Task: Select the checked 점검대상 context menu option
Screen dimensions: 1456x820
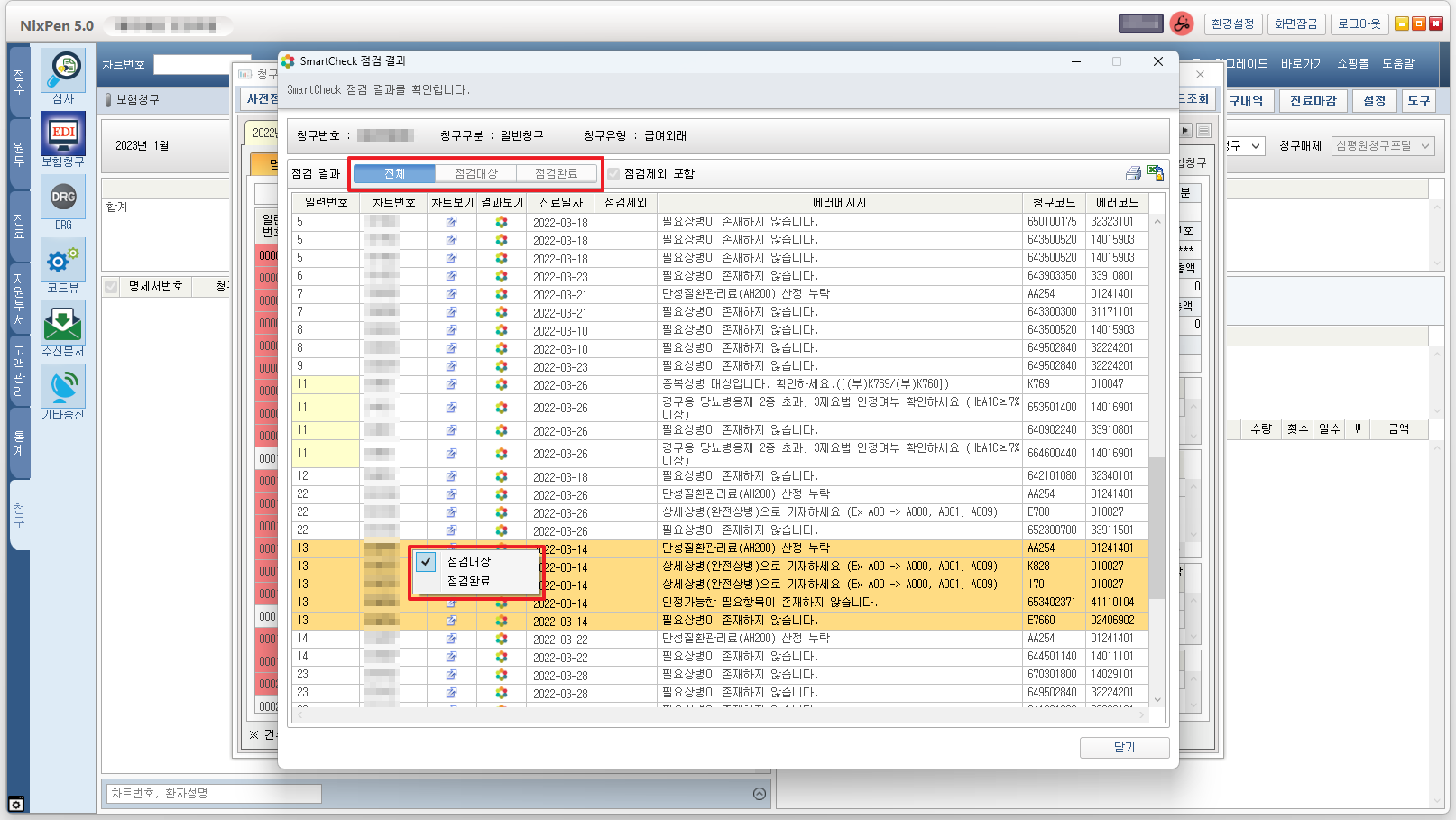Action: click(x=469, y=561)
